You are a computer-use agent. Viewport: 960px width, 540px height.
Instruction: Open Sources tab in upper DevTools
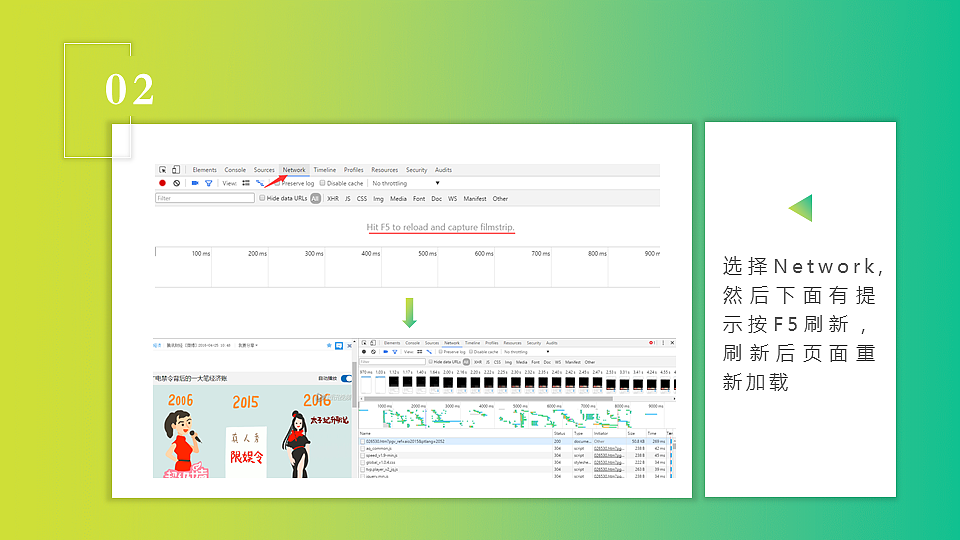(264, 170)
